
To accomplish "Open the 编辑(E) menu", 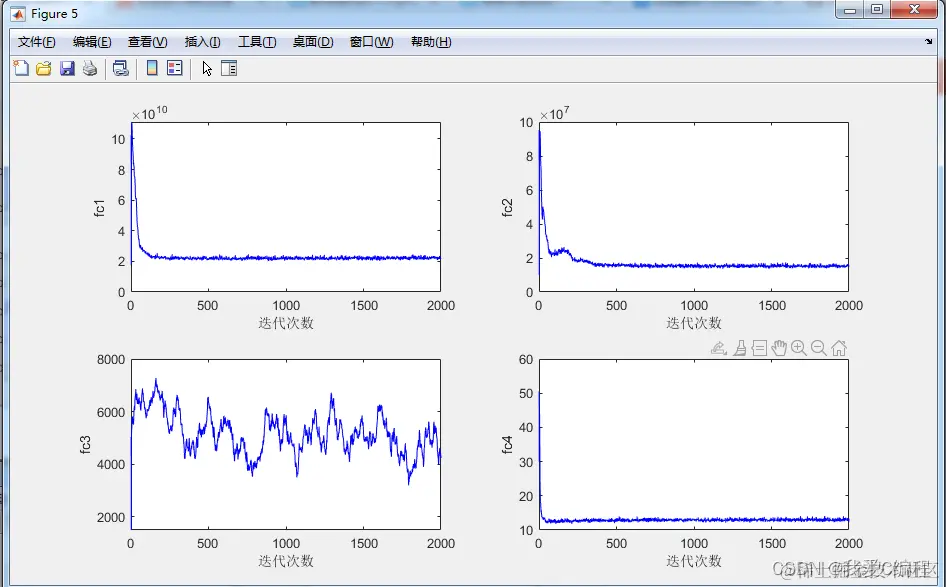I will (92, 42).
